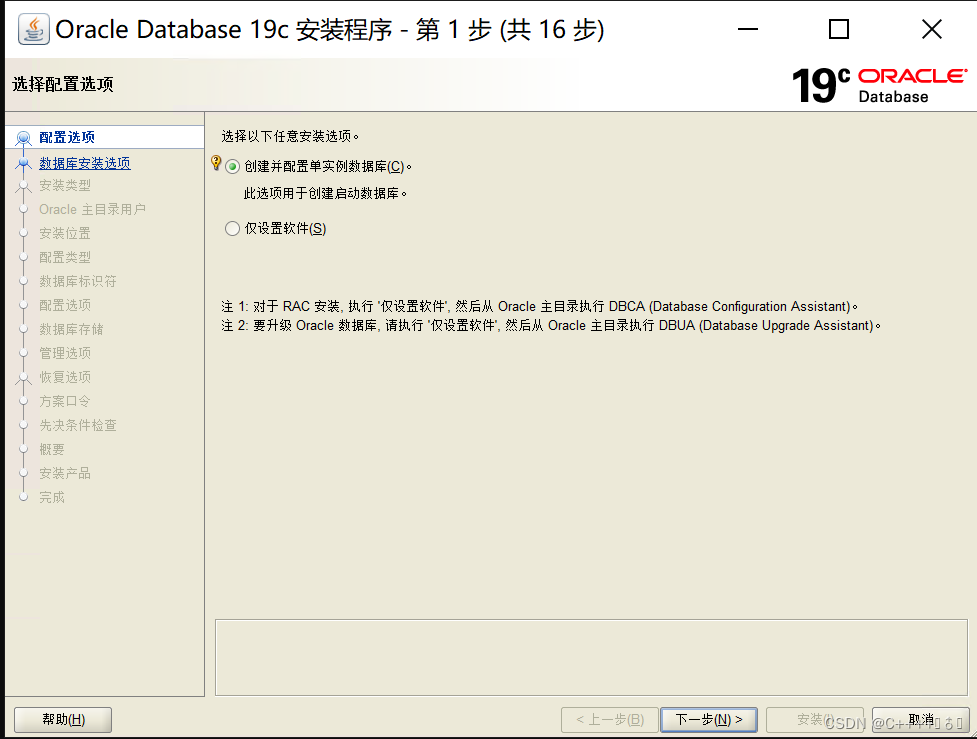Click the empty message area at bottom
The image size is (977, 739).
(x=591, y=657)
